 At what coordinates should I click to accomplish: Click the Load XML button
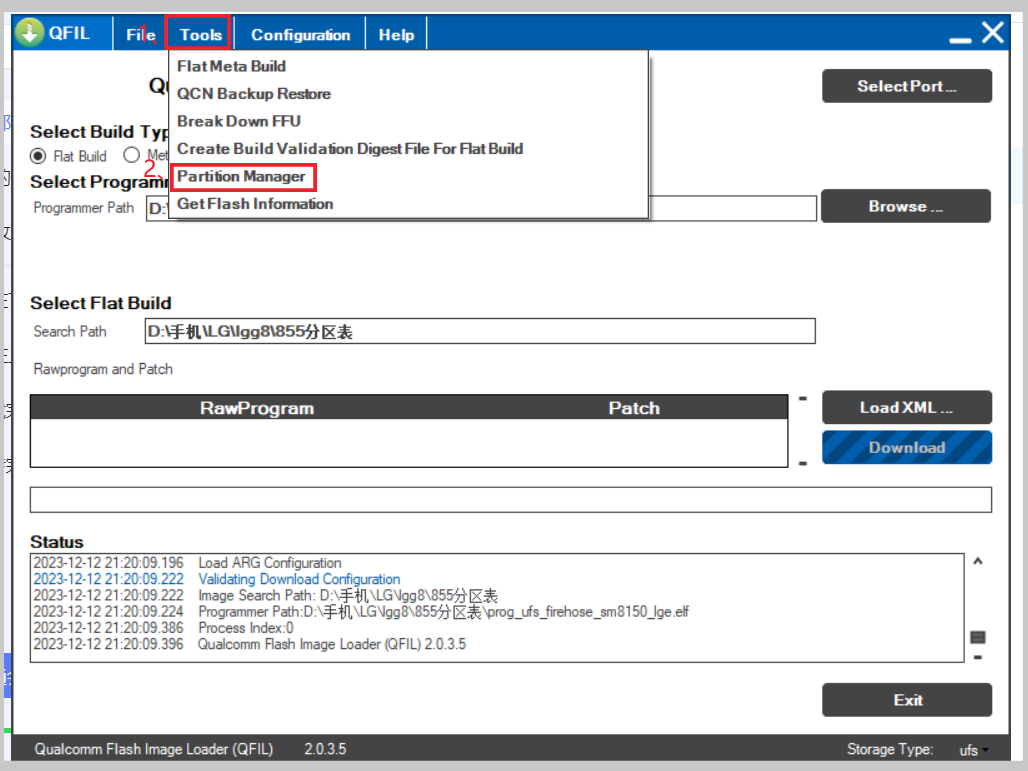tap(906, 407)
